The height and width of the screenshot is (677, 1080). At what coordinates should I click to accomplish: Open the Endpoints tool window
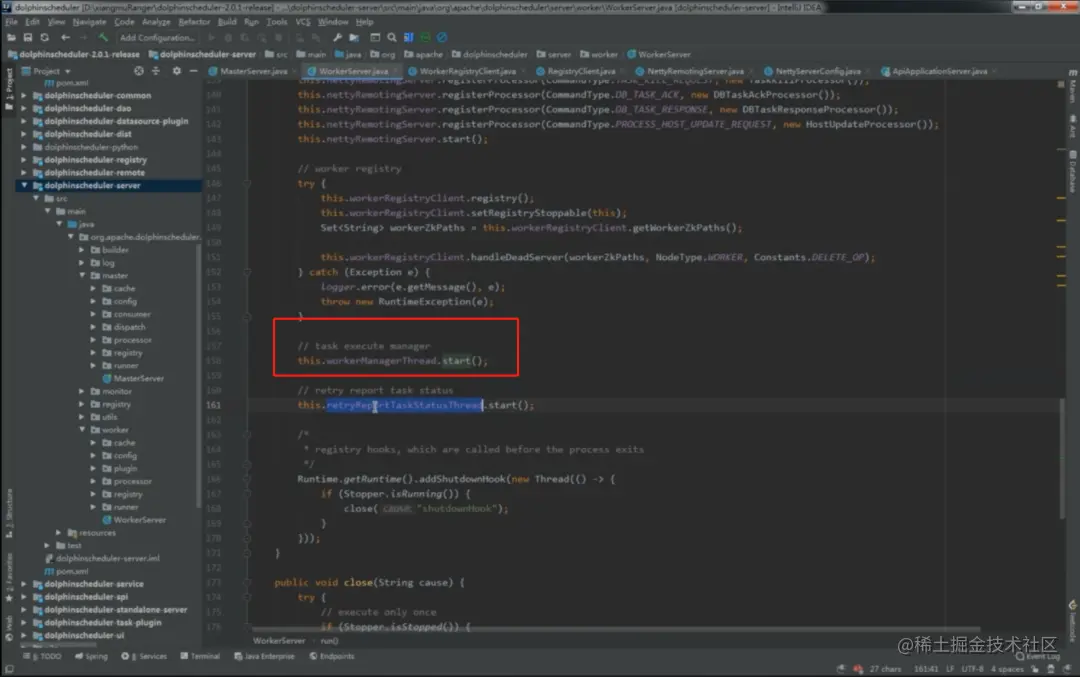pyautogui.click(x=332, y=656)
